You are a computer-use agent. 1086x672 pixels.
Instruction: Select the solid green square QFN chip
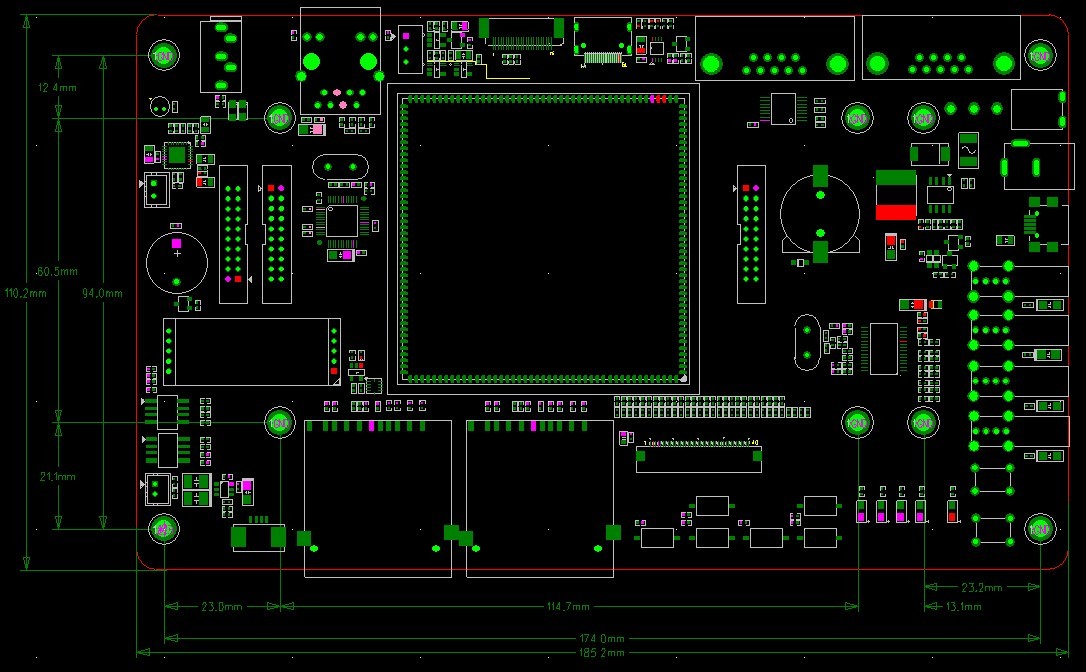[177, 154]
